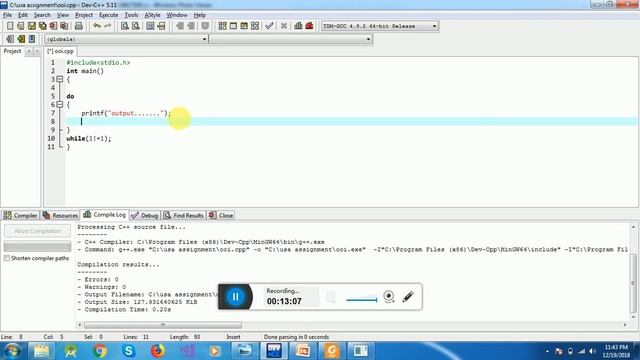Collapse code fold at line 3
The height and width of the screenshot is (360, 640).
coord(60,79)
